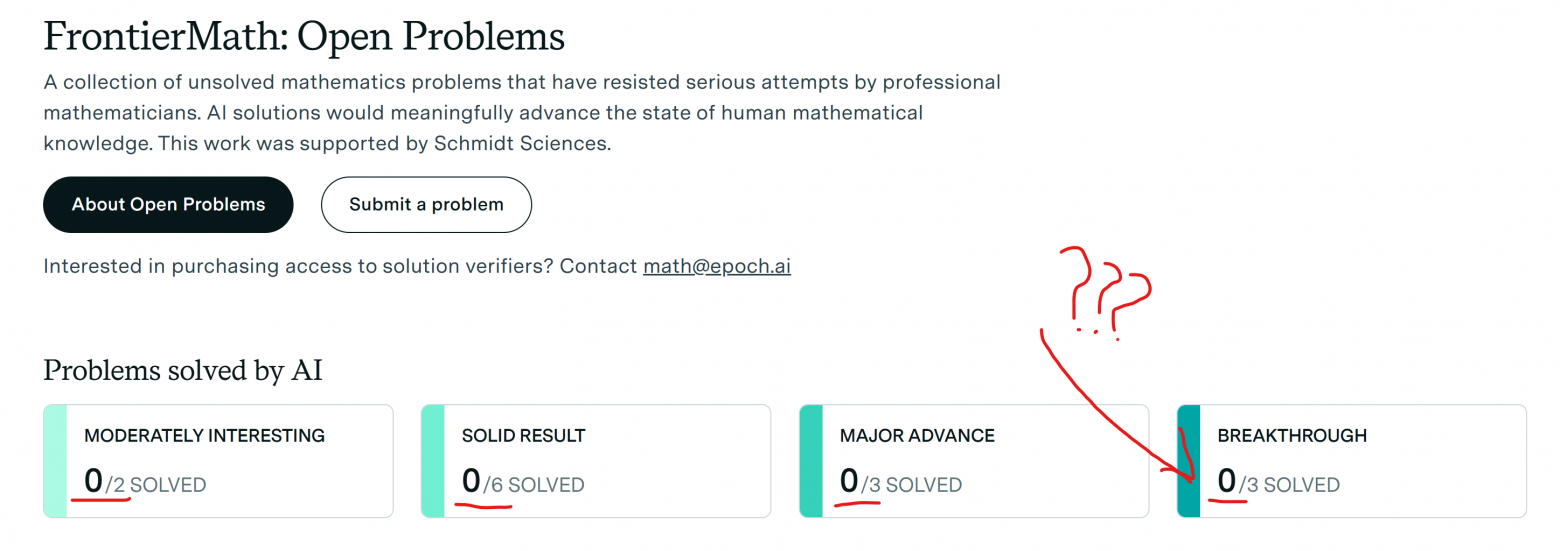
Task: Select the MODERATELY INTERESTING card title
Action: [x=204, y=436]
